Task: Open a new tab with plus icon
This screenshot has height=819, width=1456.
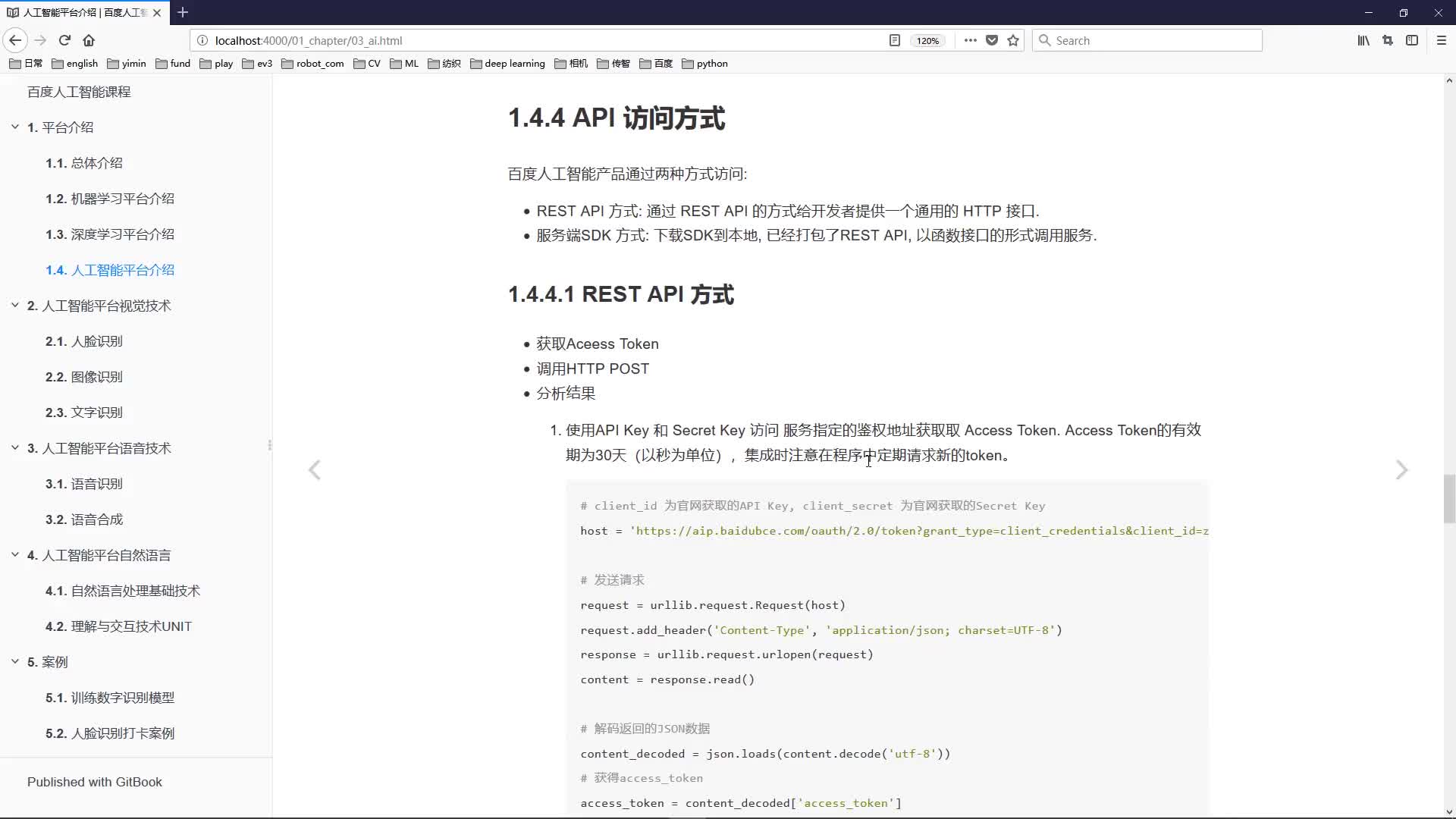Action: pos(183,12)
